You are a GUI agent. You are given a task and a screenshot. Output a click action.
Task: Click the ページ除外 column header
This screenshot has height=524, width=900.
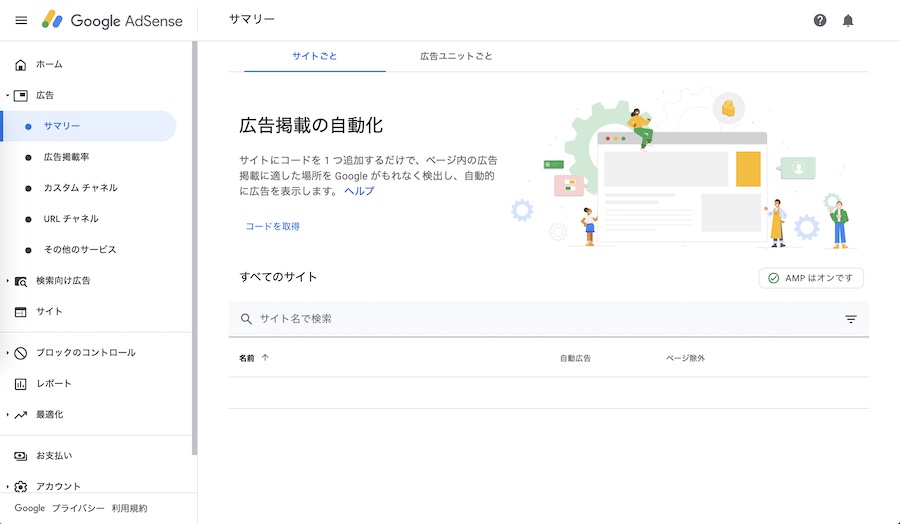(x=685, y=358)
